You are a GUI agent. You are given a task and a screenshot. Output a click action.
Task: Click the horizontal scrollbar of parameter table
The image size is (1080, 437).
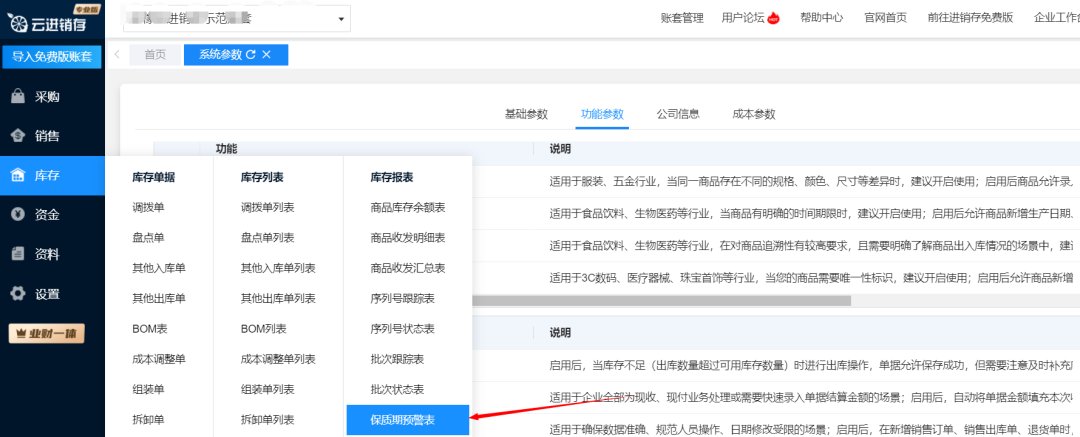tap(661, 301)
